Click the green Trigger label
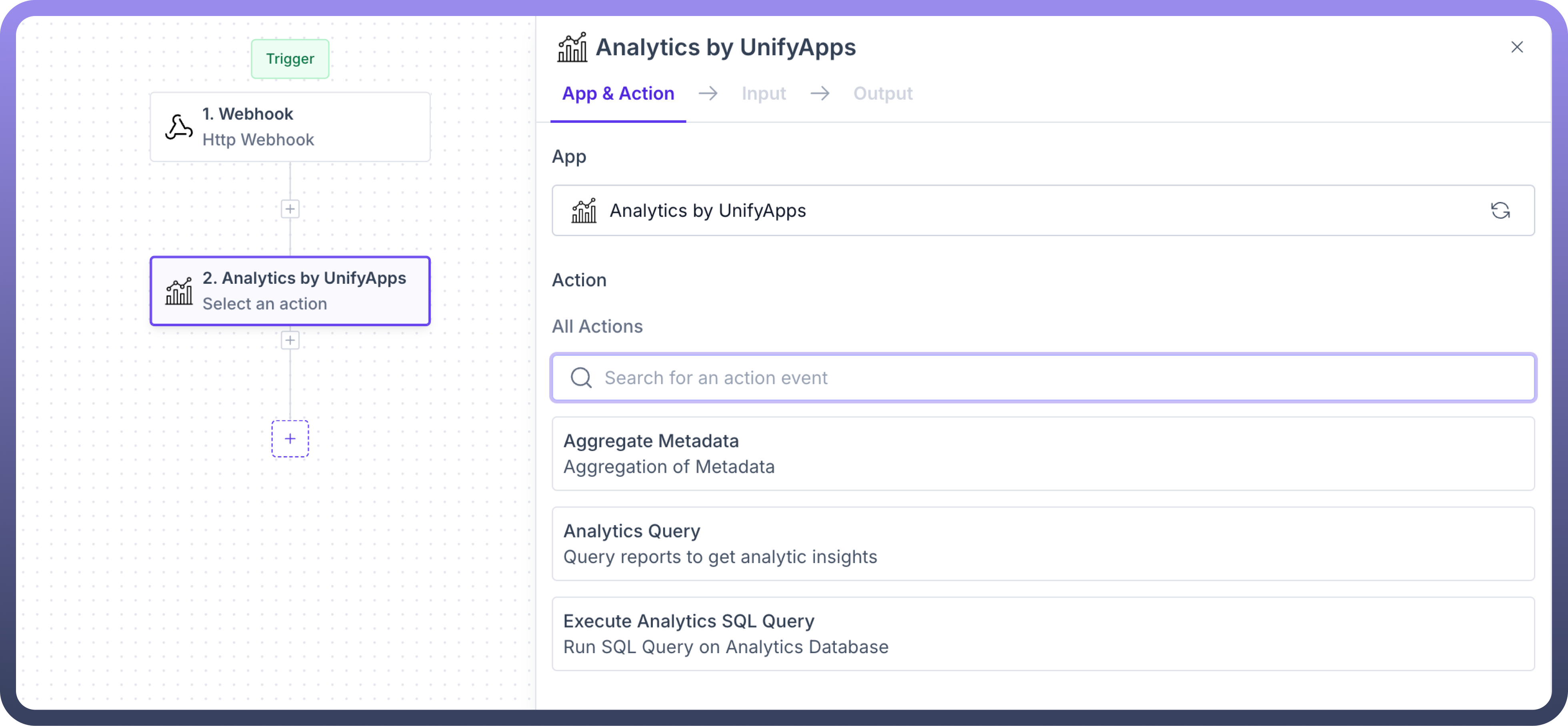This screenshot has width=1568, height=726. click(x=290, y=59)
